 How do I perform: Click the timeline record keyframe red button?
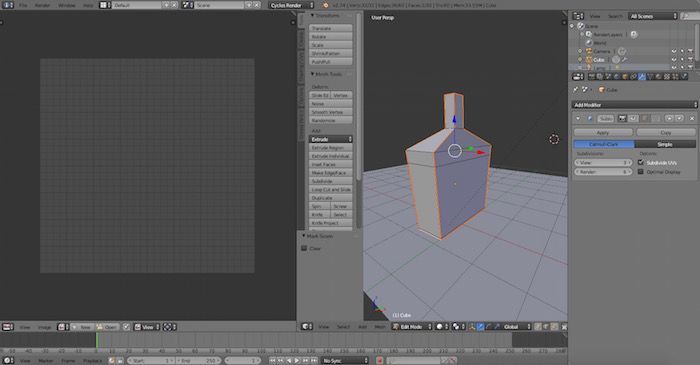pos(380,361)
